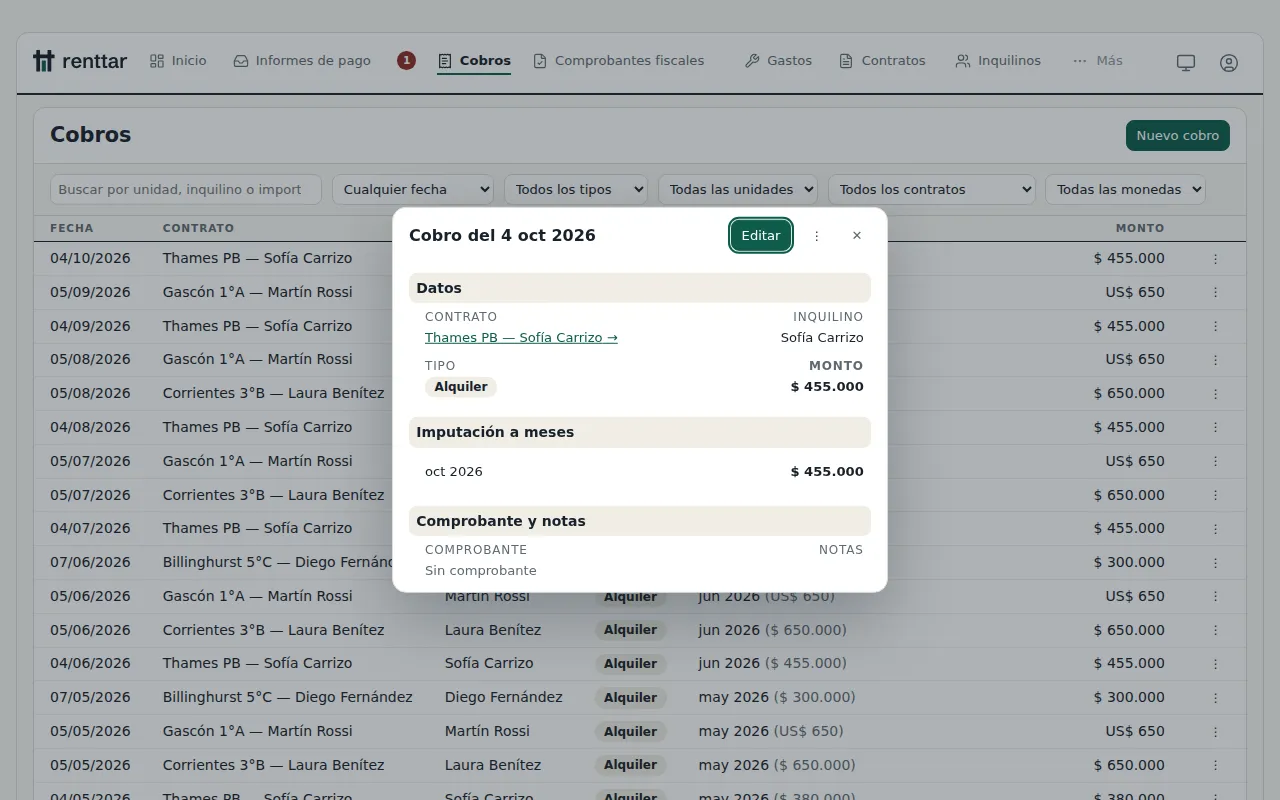Open row menu for 05/08/2026 Corrientes payment
Image resolution: width=1280 pixels, height=800 pixels.
[x=1216, y=394]
